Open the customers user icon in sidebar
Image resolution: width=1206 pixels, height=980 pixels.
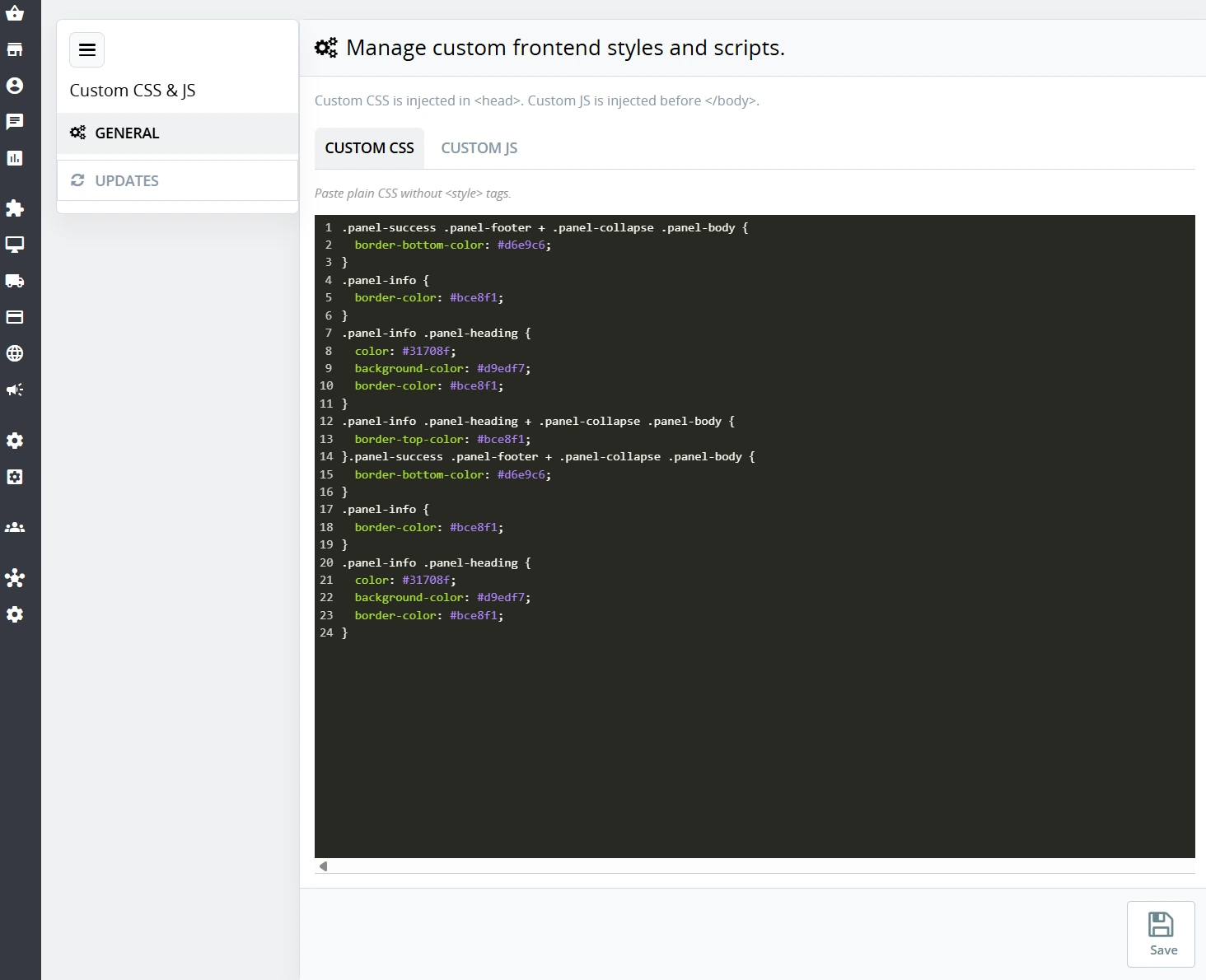(x=15, y=86)
